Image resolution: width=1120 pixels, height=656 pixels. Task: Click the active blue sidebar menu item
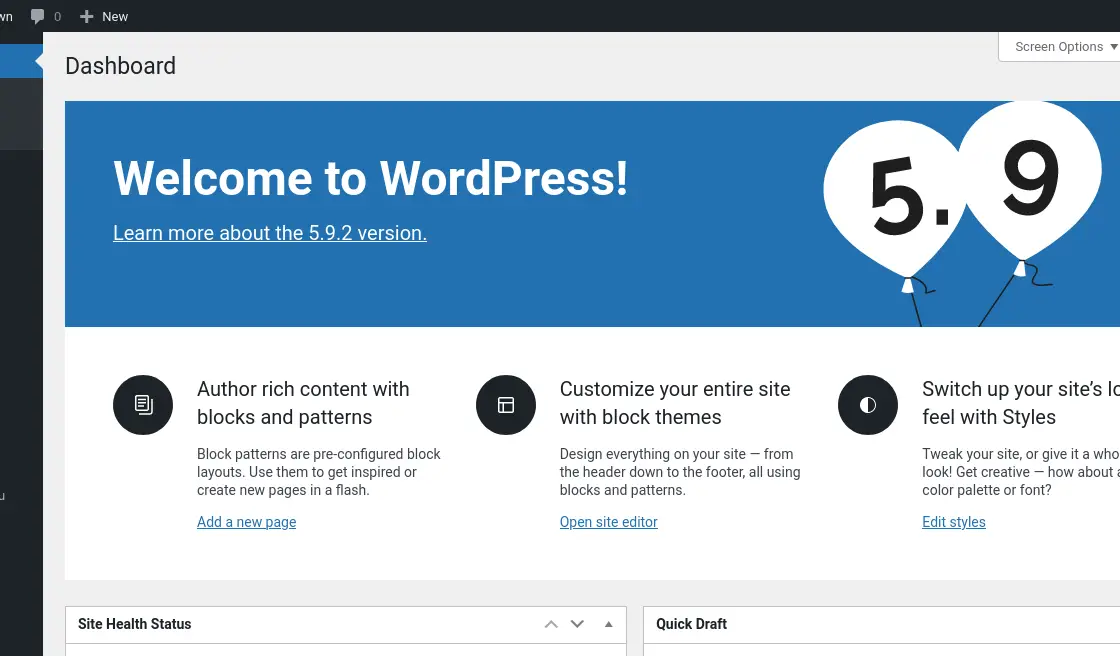coord(21,61)
